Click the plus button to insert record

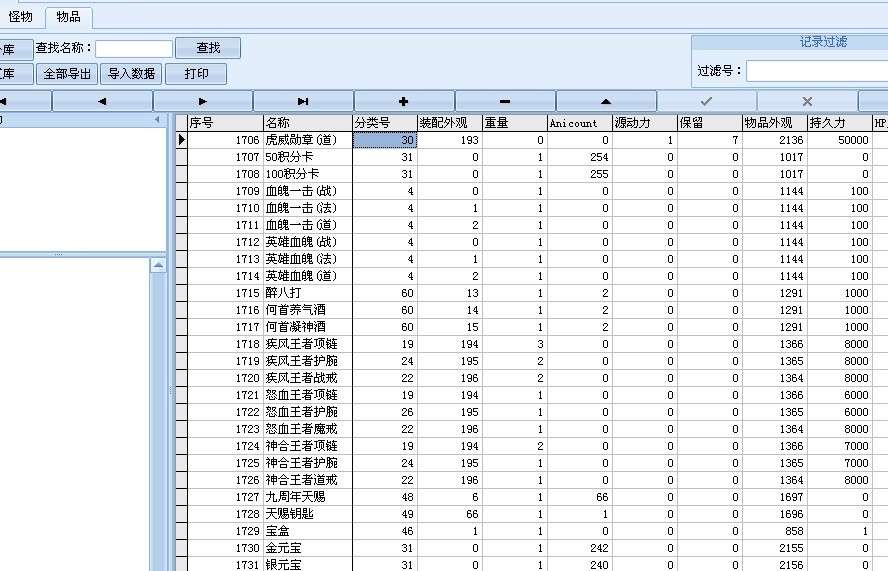click(x=404, y=101)
